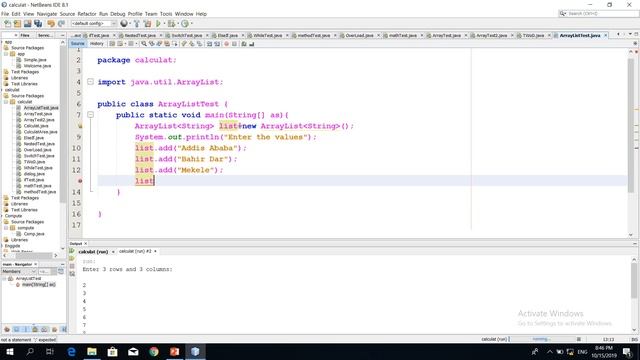Open the Windows Start menu
This screenshot has width=640, height=360.
[x=10, y=351]
